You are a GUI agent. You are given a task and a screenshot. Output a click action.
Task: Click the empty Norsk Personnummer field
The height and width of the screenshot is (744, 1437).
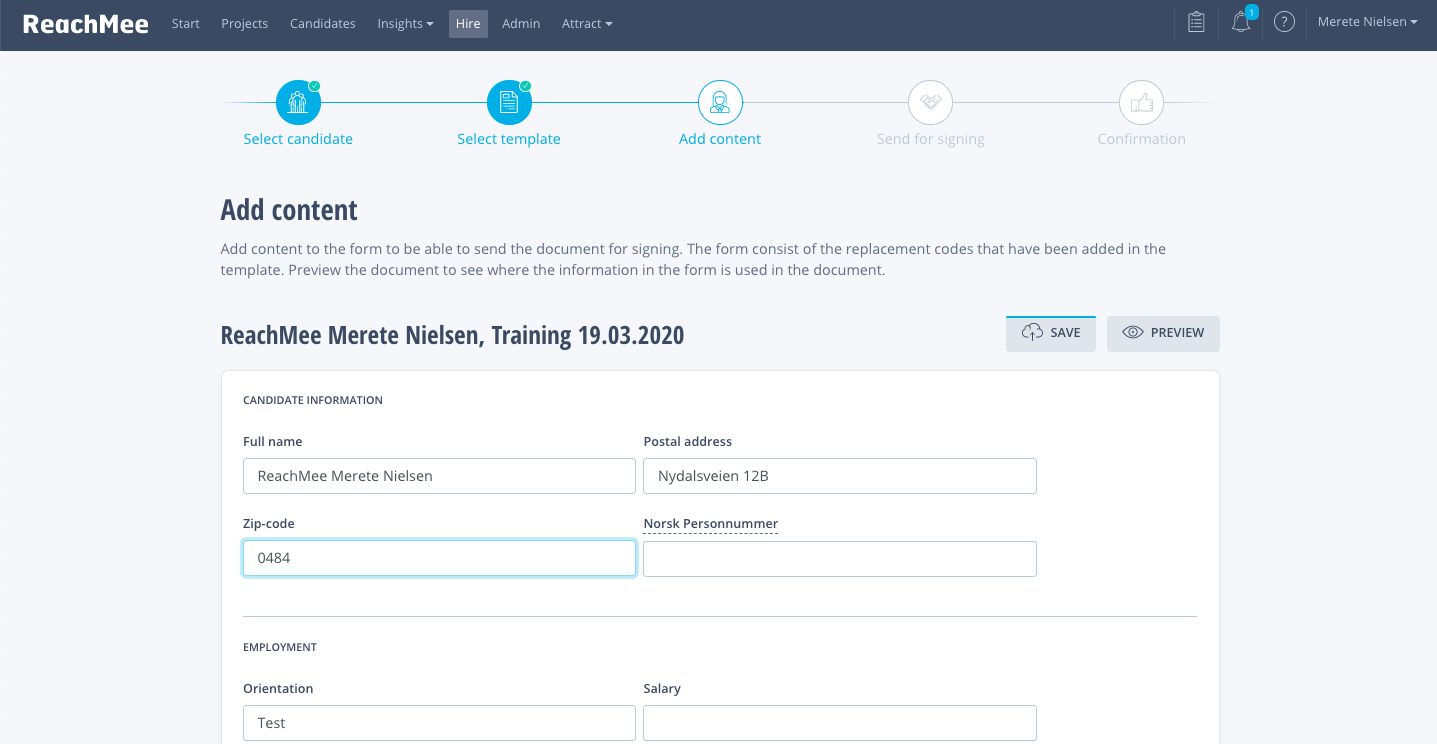coord(840,559)
